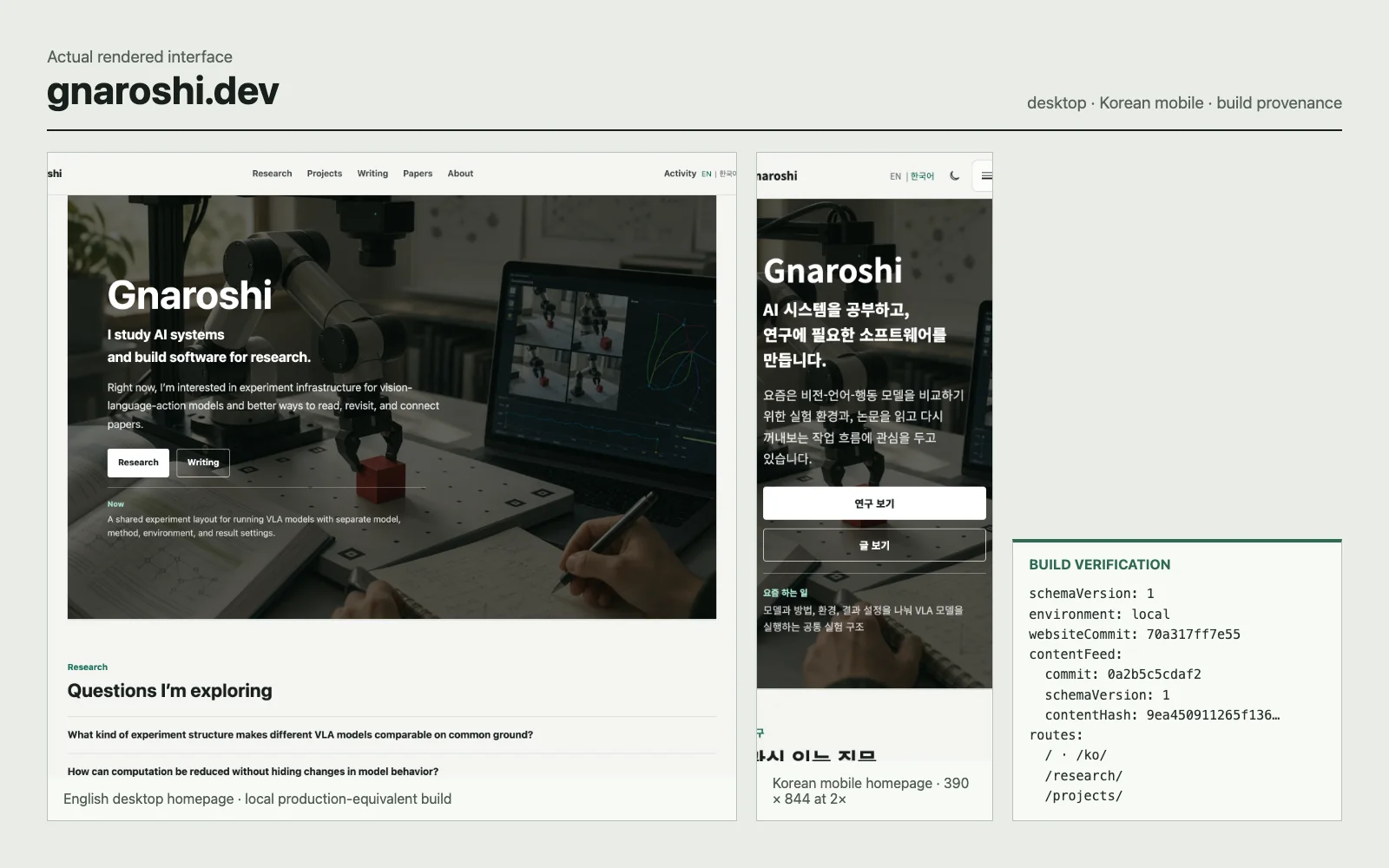Select 한국어 language in mobile header
The width and height of the screenshot is (1389, 868).
pos(922,176)
